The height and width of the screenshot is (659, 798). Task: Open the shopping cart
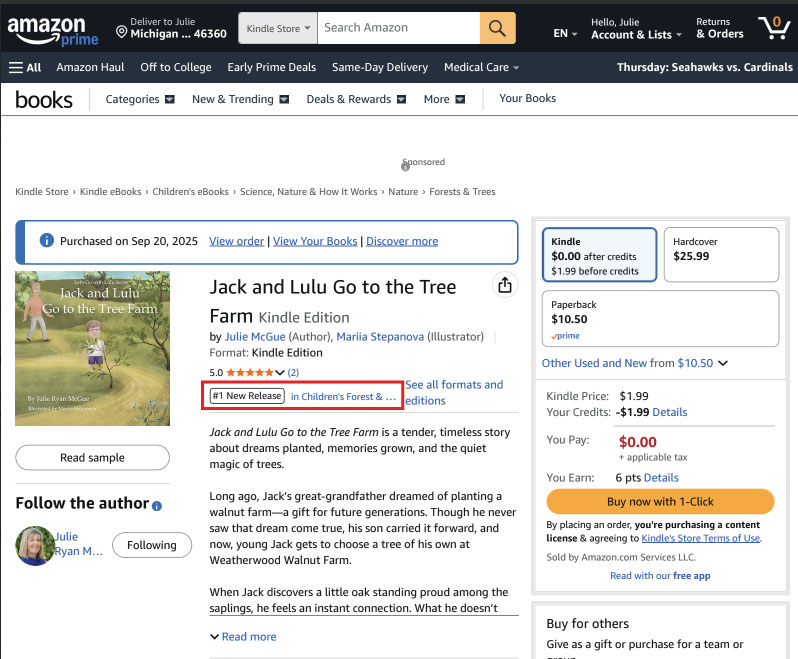click(773, 28)
